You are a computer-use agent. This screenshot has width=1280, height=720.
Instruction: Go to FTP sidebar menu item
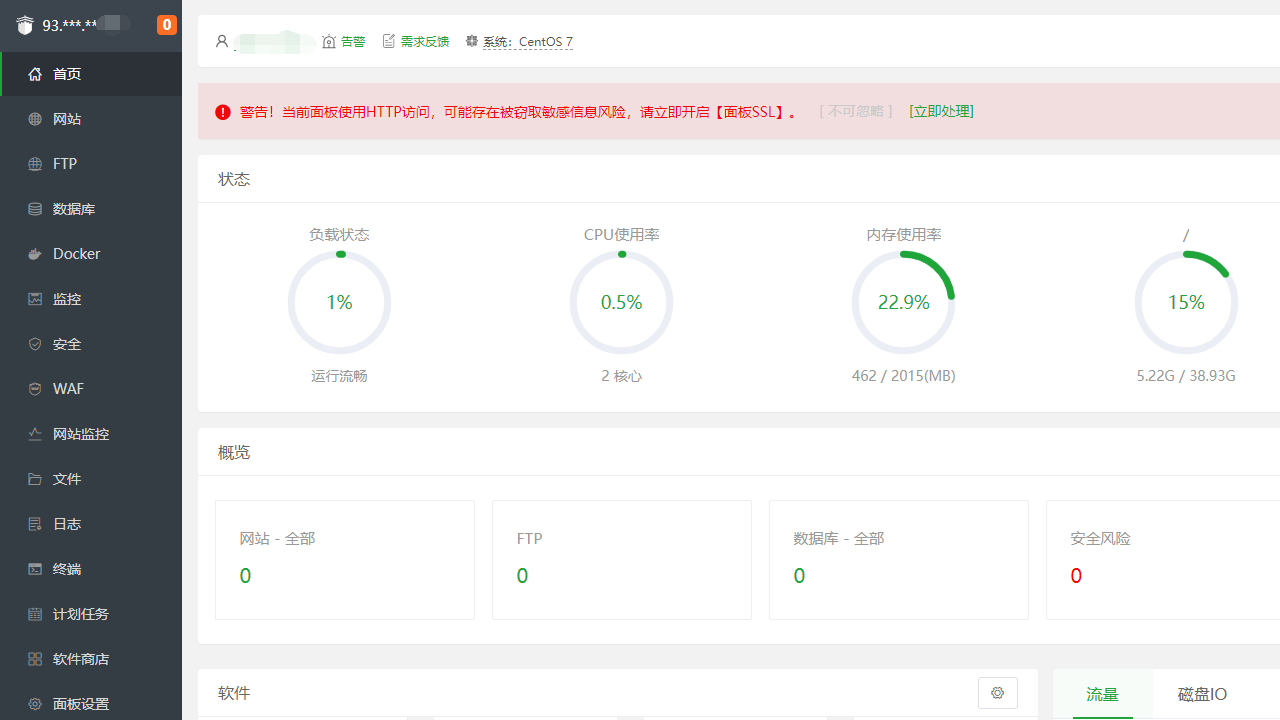click(91, 164)
